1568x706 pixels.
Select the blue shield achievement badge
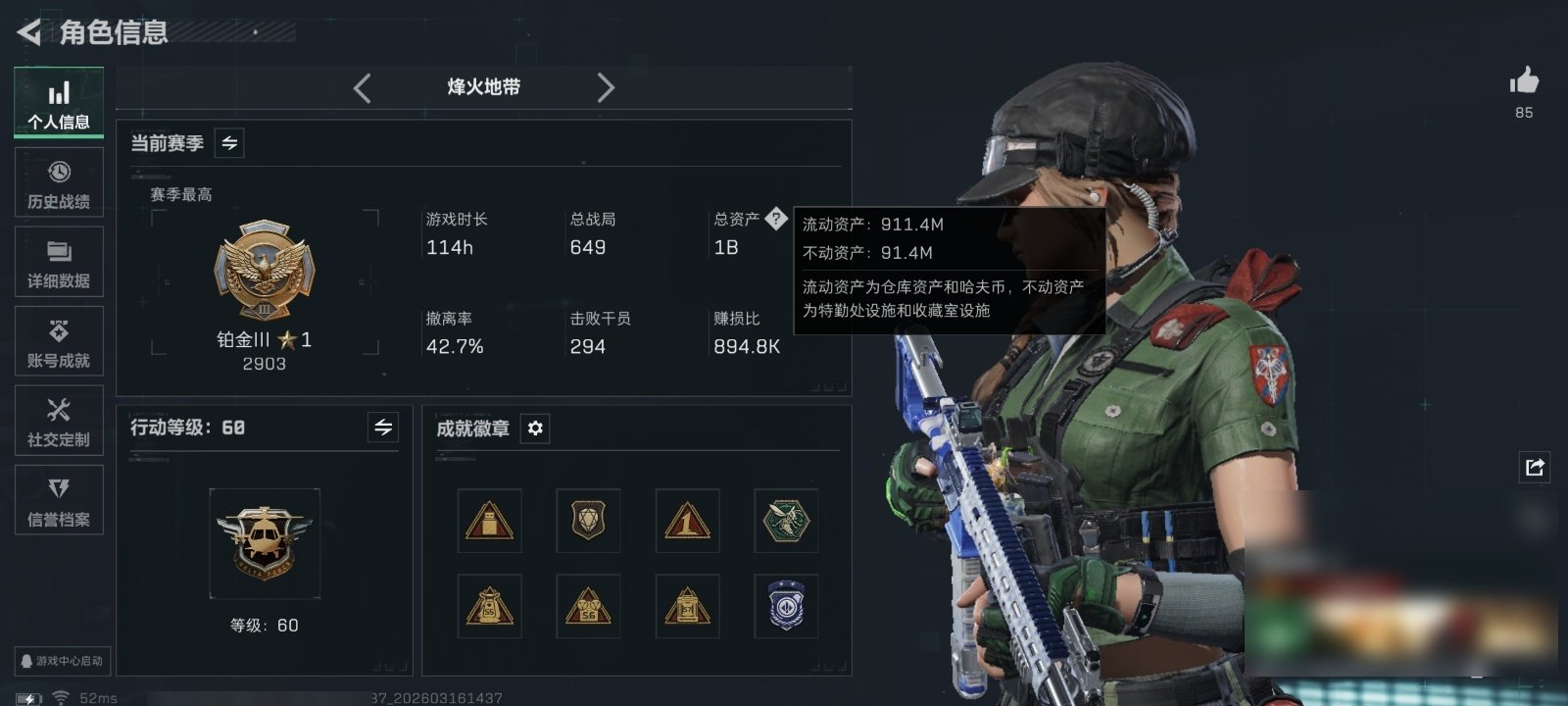(x=786, y=606)
